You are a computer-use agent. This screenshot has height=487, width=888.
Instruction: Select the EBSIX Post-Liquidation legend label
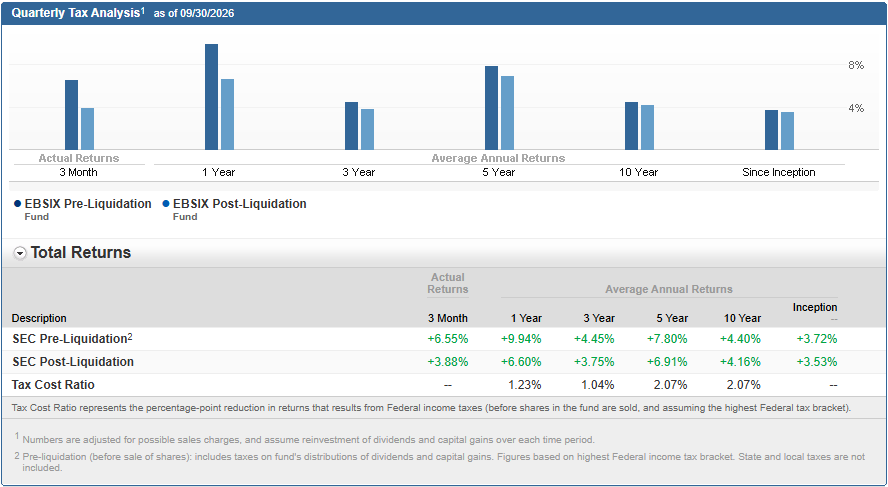[x=240, y=204]
